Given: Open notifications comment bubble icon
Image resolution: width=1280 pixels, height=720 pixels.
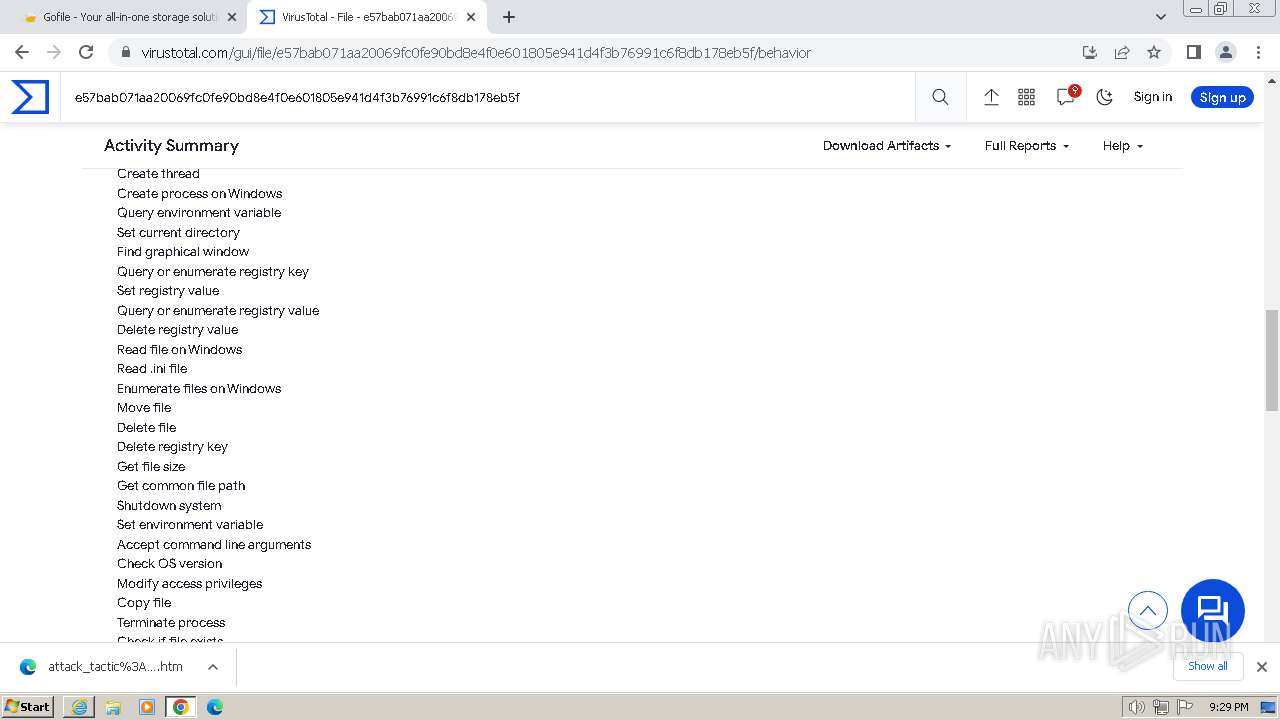Looking at the screenshot, I should tap(1066, 96).
